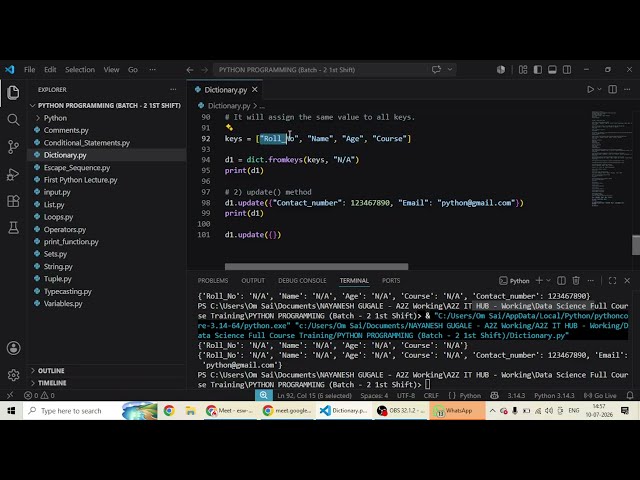Open the Search view in activity bar
This screenshot has width=640, height=480.
13,120
